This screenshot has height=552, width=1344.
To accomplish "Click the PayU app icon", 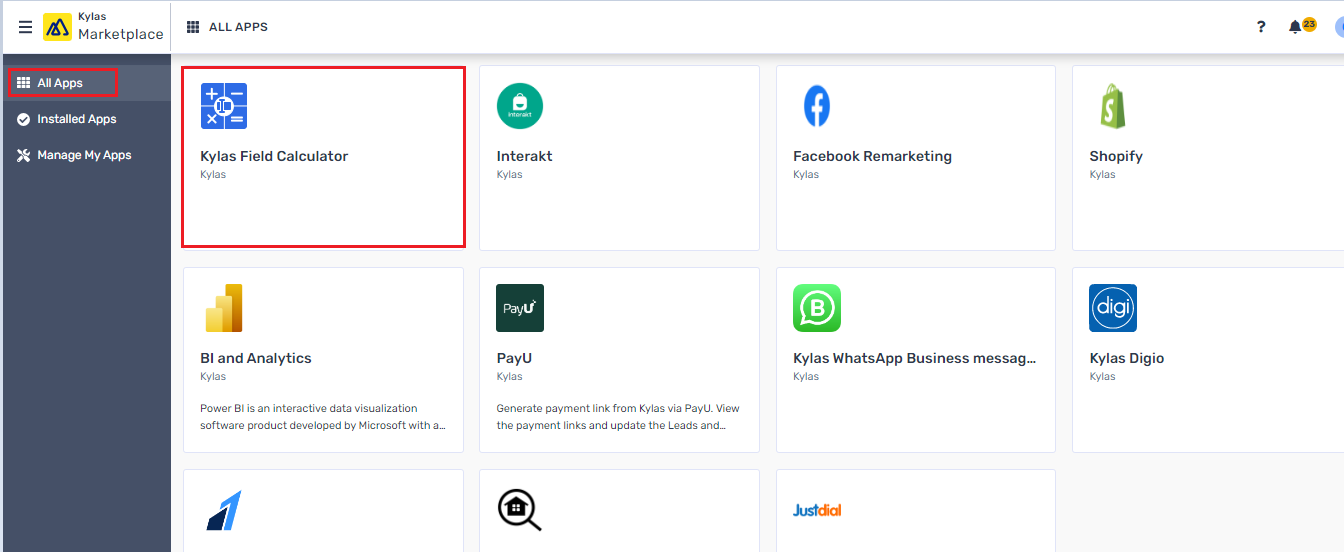I will pyautogui.click(x=520, y=308).
